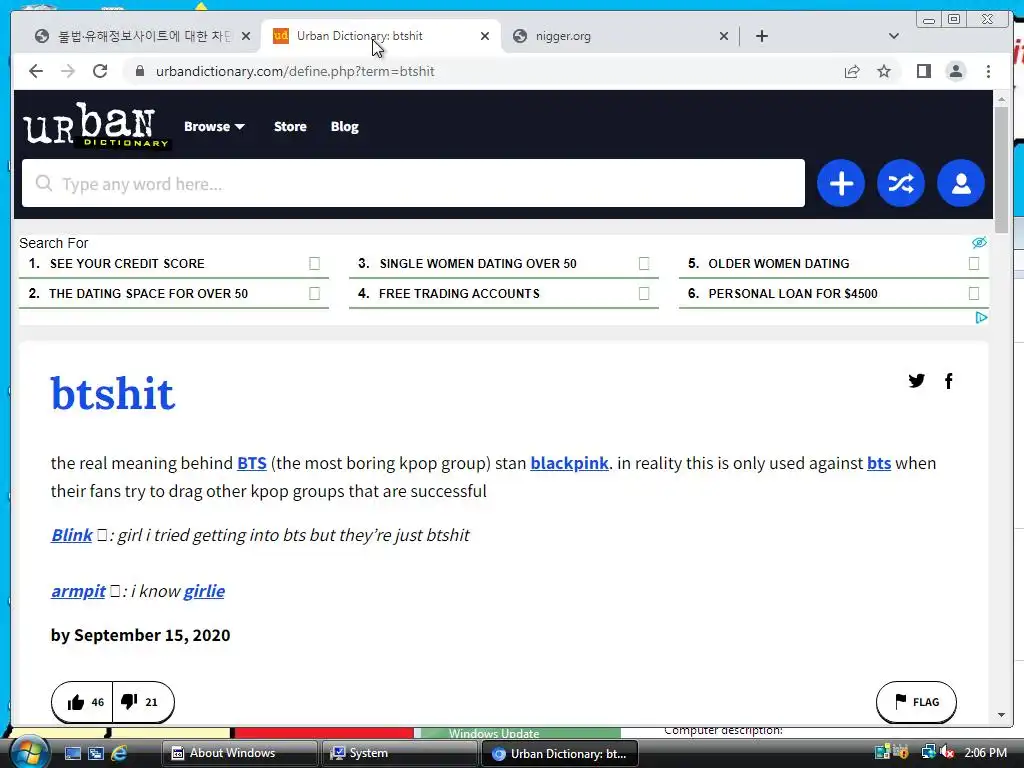This screenshot has width=1024, height=768.
Task: Click the scrollbar down arrow
Action: [x=1001, y=715]
